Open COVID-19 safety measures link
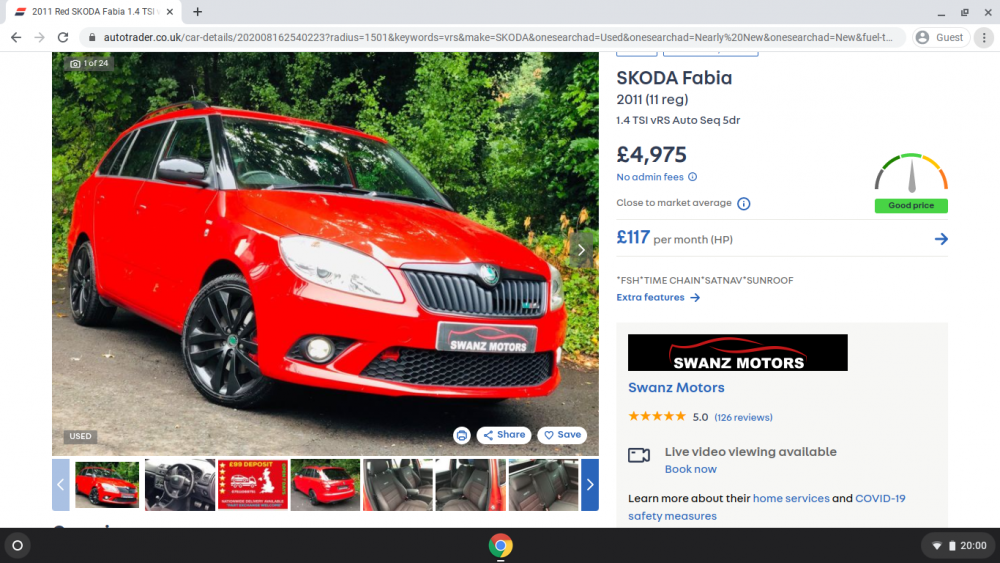 (x=767, y=507)
